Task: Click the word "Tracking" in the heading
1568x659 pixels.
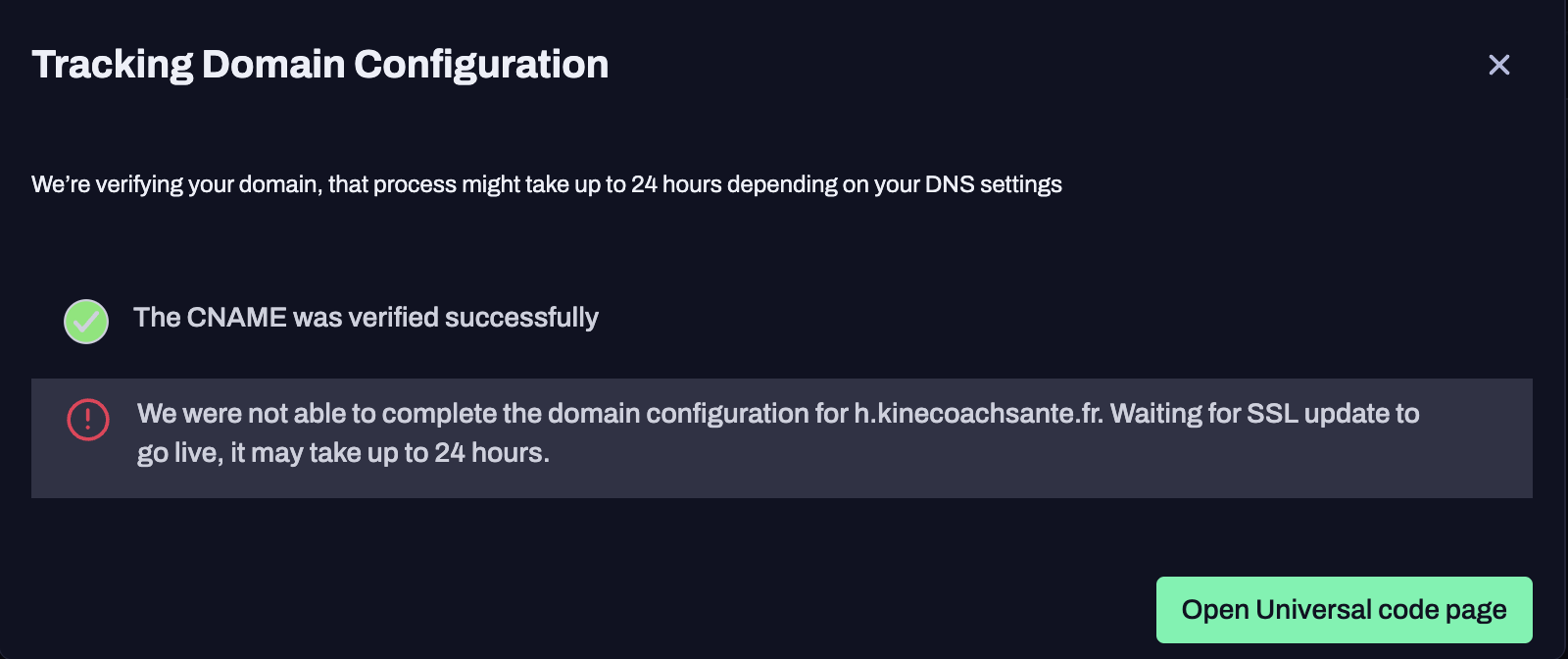Action: point(113,65)
